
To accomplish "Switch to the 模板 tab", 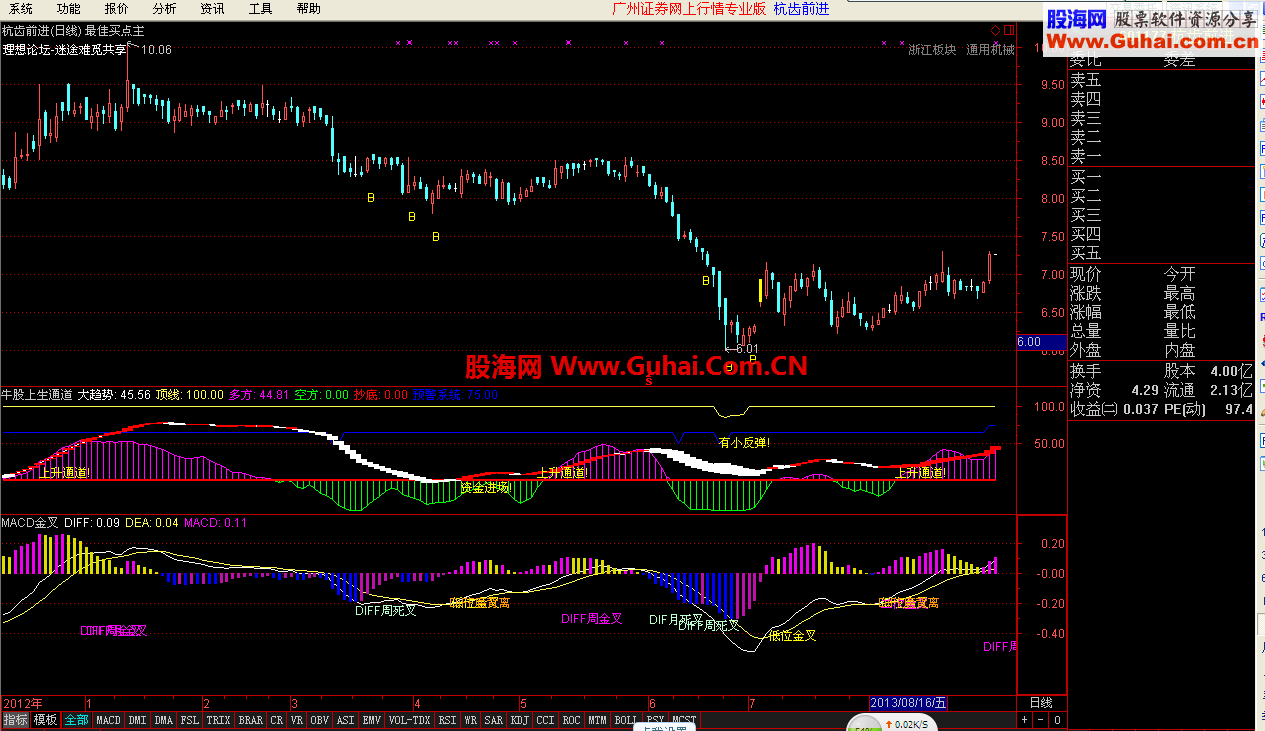I will (45, 720).
